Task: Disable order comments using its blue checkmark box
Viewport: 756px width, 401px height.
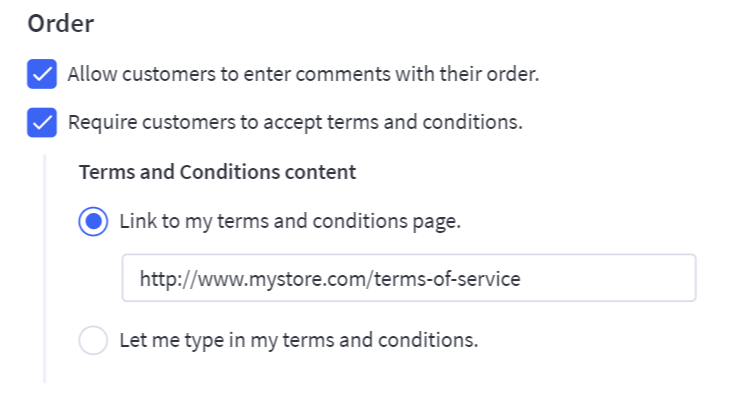Action: (x=42, y=74)
